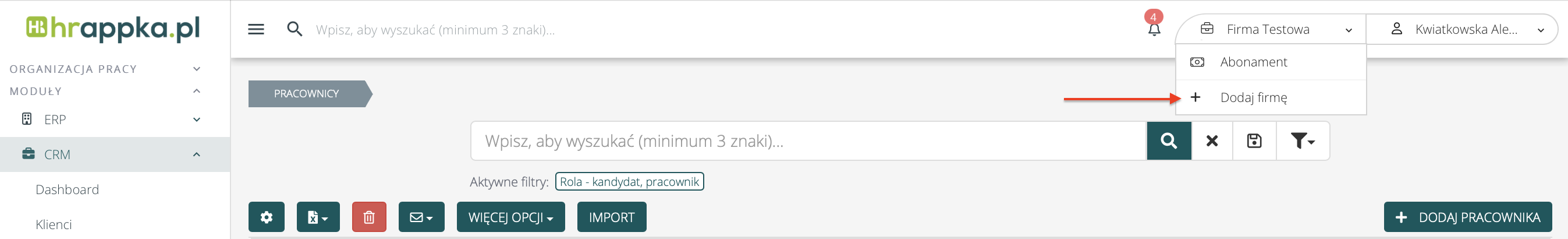1568x239 pixels.
Task: Click the hamburger menu icon
Action: point(256,29)
